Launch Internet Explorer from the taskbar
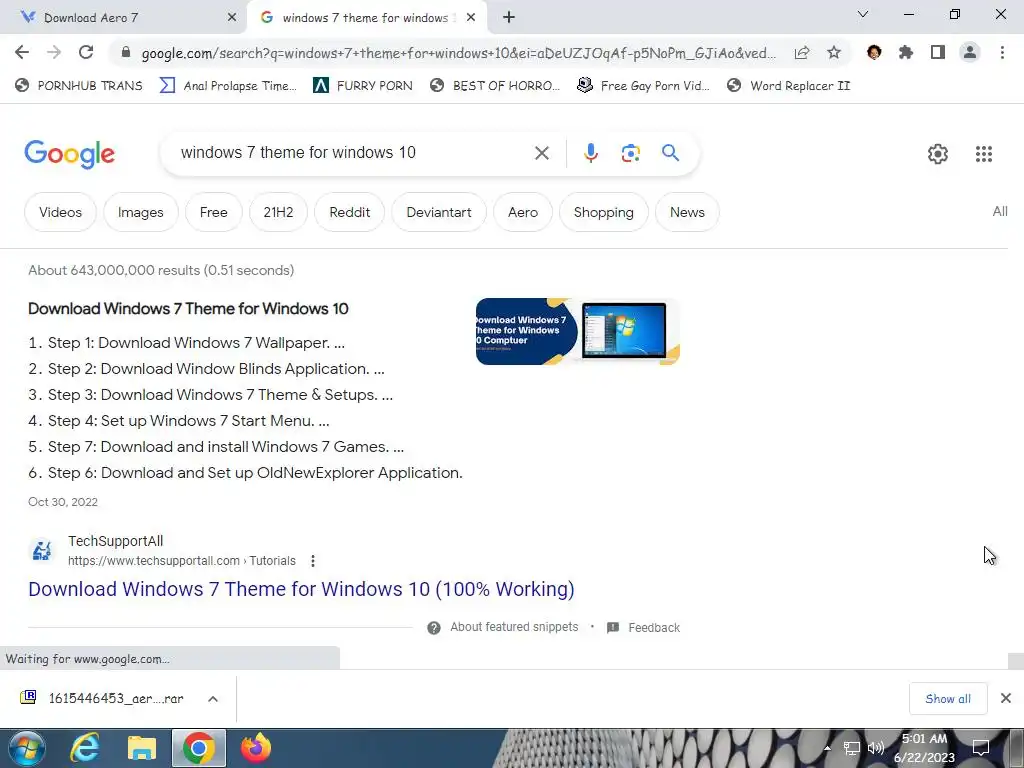1024x768 pixels. (85, 748)
